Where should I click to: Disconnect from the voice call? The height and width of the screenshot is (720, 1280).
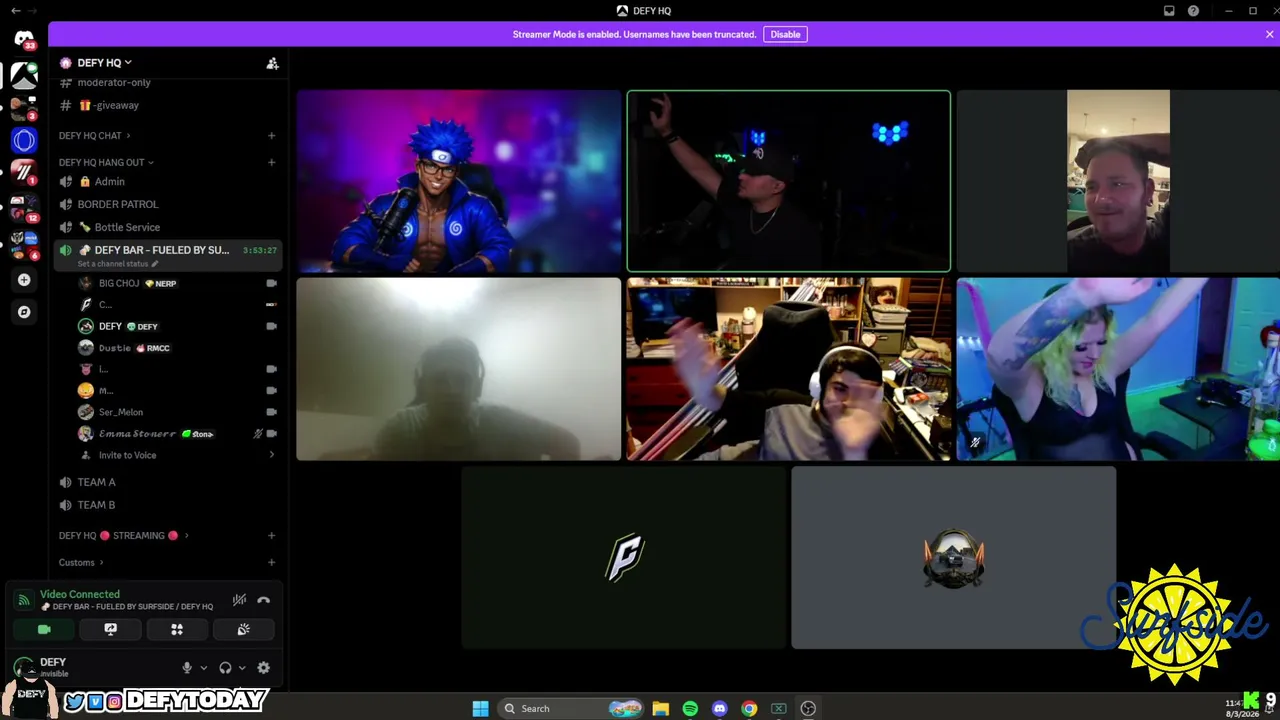(x=263, y=600)
